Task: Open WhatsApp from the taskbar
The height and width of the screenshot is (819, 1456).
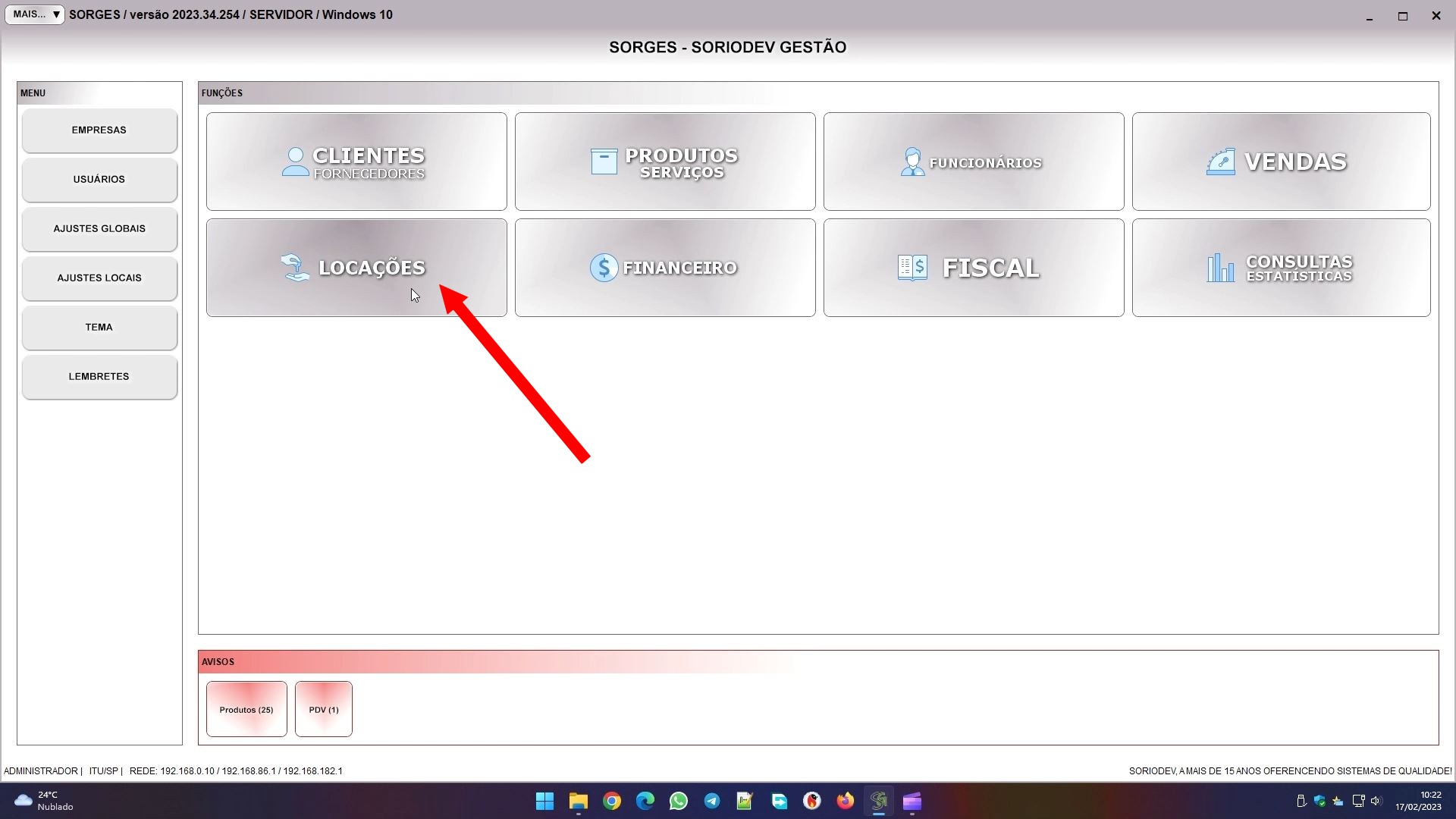Action: tap(679, 801)
